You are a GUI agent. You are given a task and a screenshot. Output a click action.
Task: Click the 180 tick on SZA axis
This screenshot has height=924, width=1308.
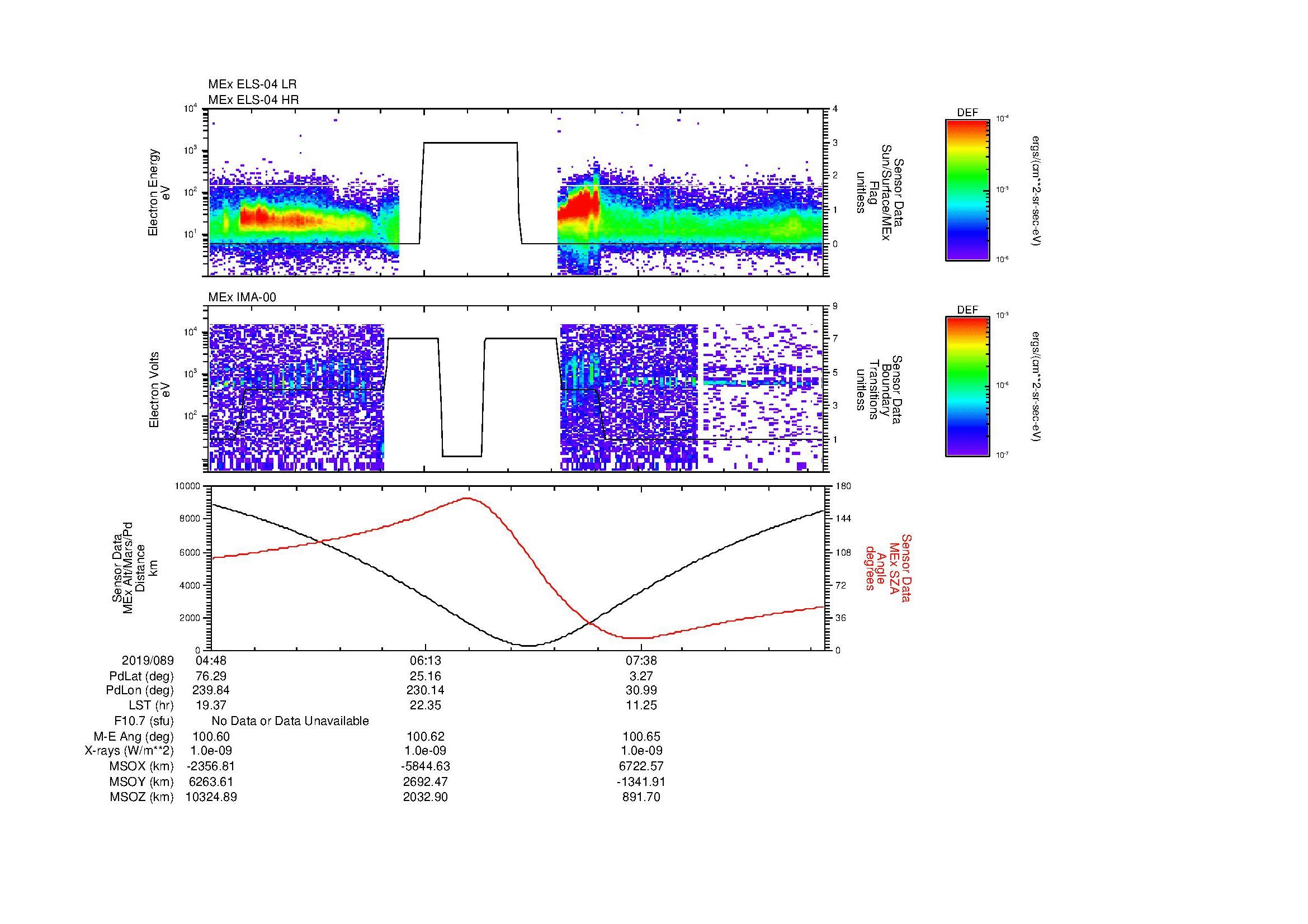844,486
